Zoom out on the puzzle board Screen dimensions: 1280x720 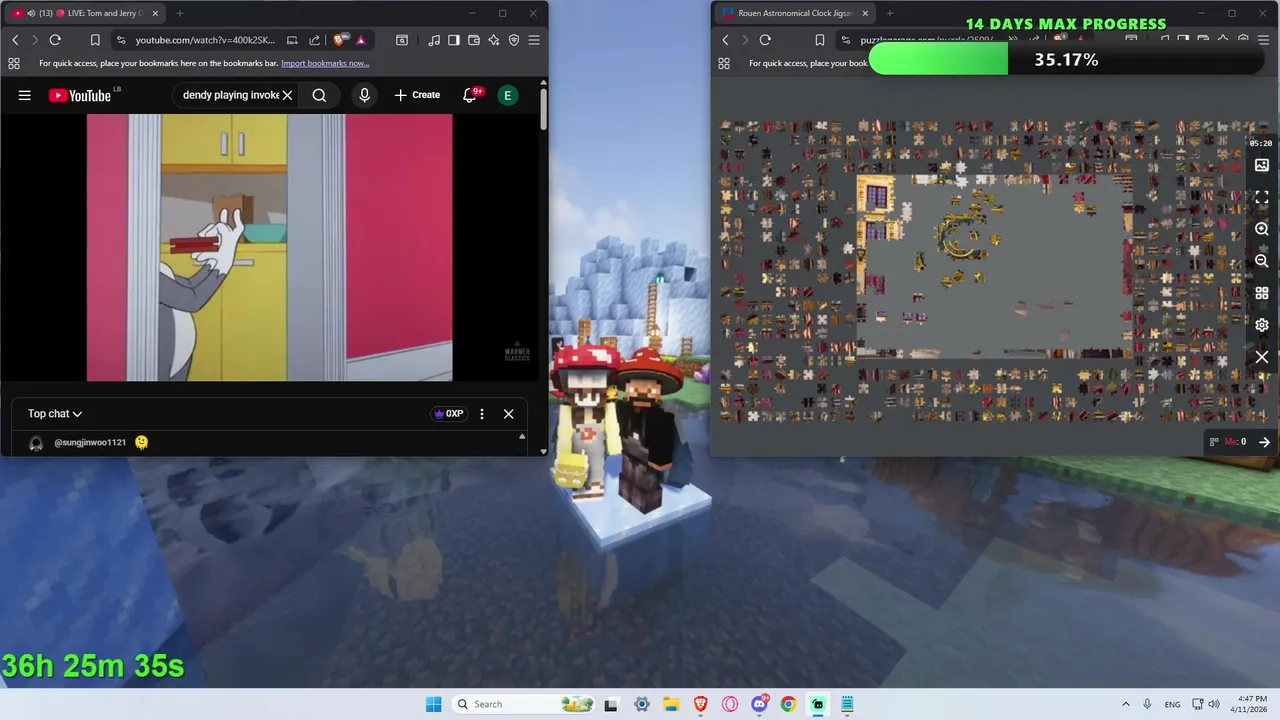pos(1262,261)
